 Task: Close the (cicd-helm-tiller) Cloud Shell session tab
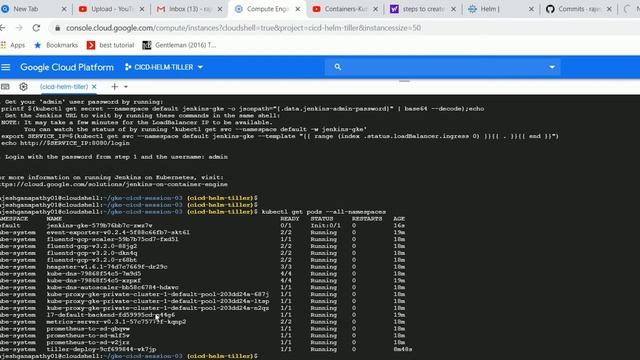pos(94,87)
